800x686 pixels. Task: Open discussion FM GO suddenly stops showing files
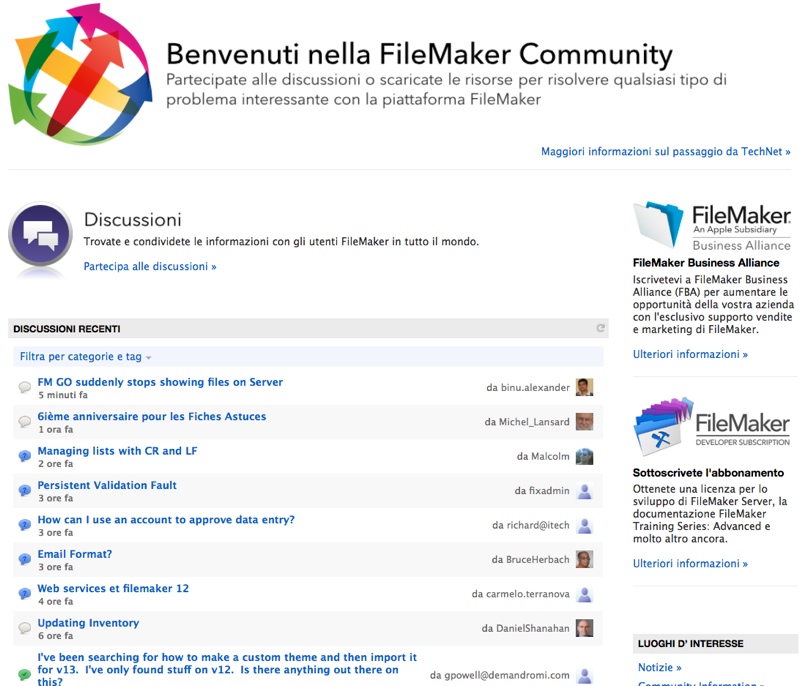160,382
